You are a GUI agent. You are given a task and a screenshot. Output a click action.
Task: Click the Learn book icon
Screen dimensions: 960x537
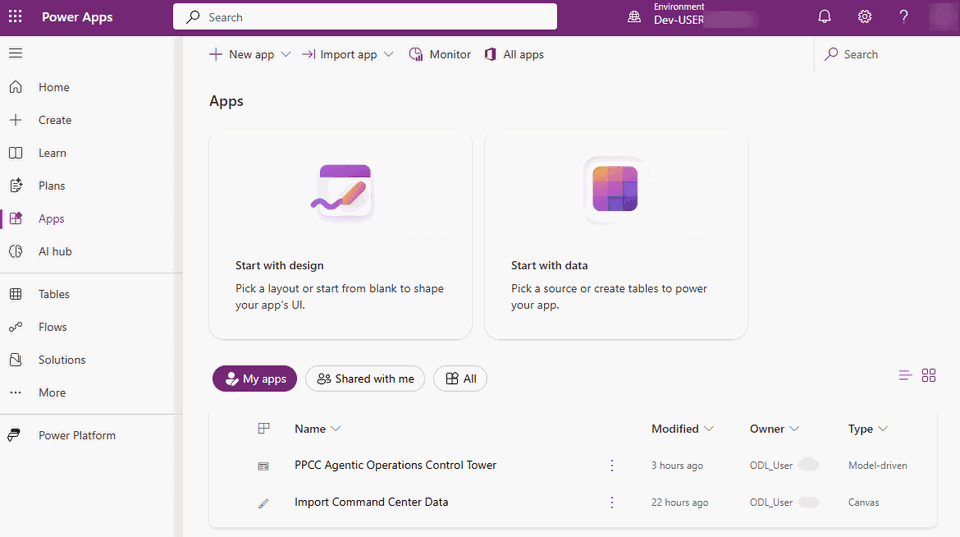15,153
